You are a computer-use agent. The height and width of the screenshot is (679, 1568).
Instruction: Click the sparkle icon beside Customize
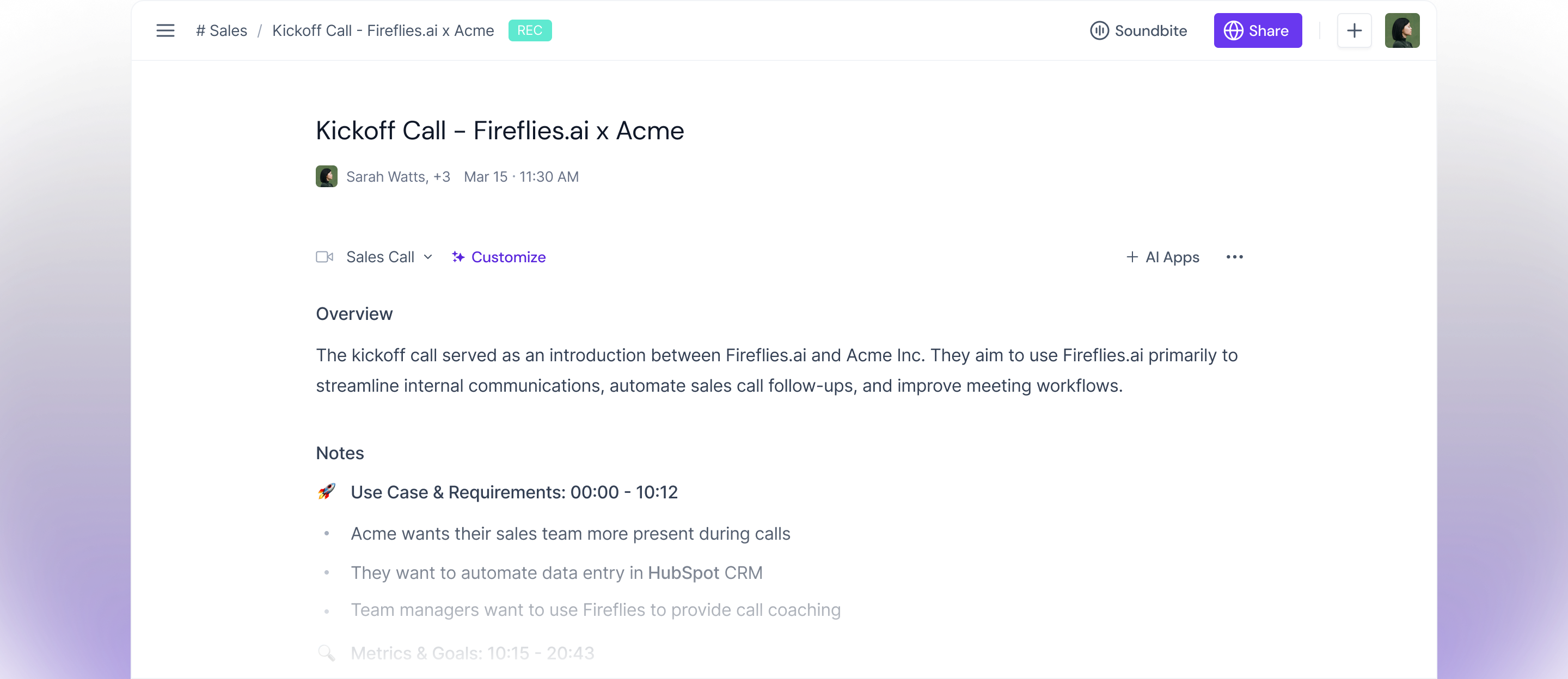458,257
